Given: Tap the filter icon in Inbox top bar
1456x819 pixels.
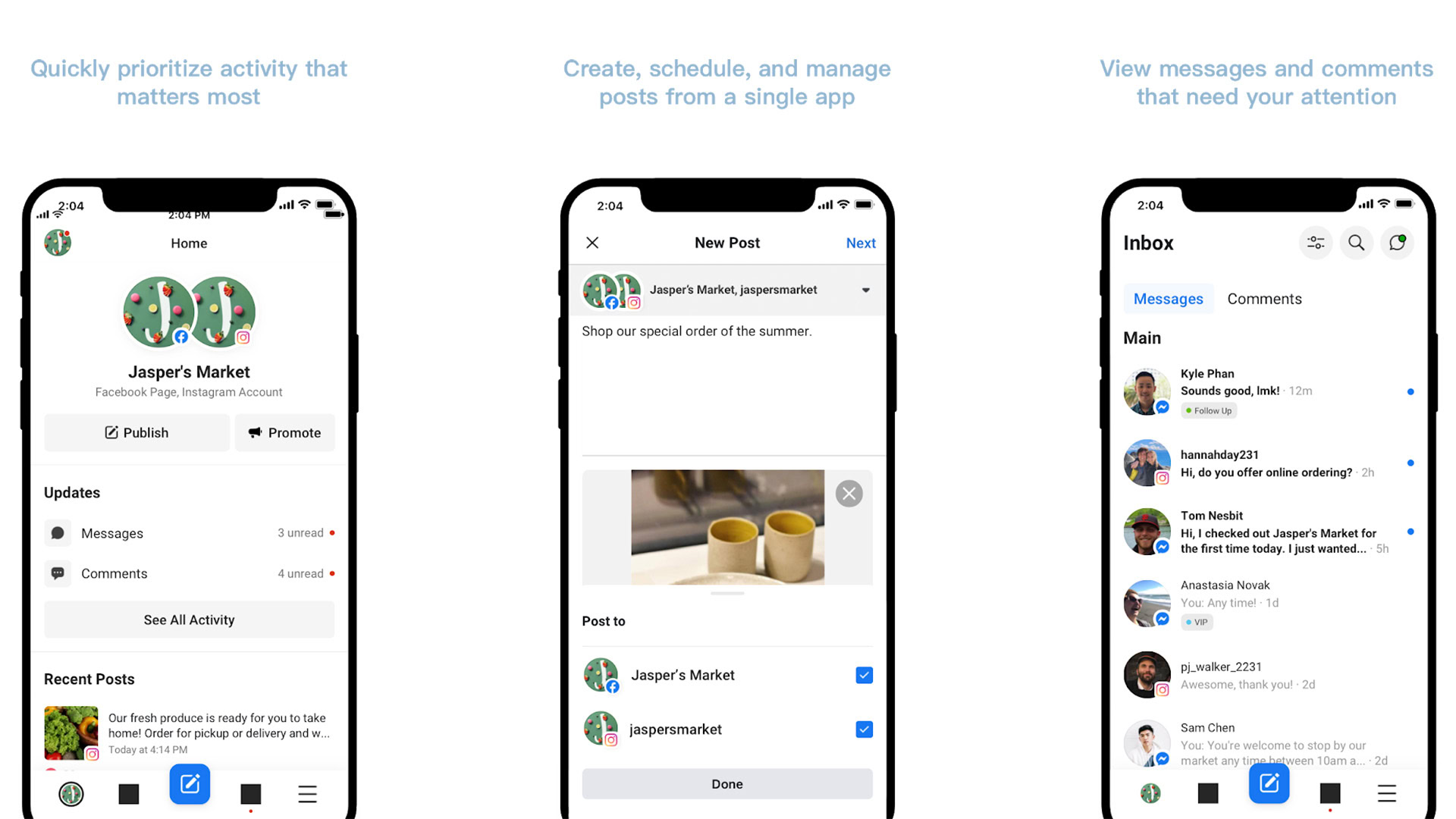Looking at the screenshot, I should [1315, 243].
